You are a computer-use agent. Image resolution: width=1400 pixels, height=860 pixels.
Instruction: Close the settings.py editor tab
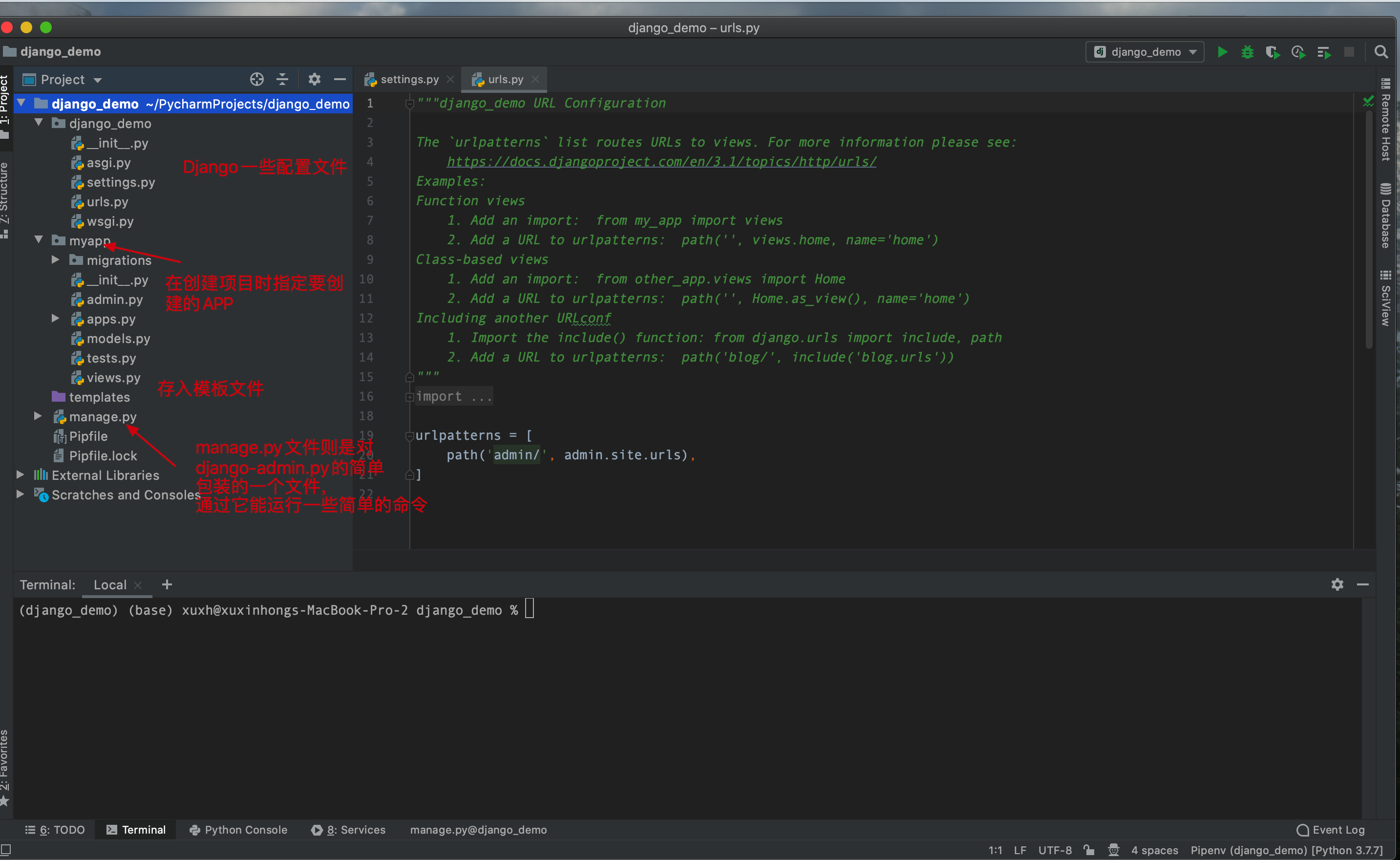click(x=450, y=79)
